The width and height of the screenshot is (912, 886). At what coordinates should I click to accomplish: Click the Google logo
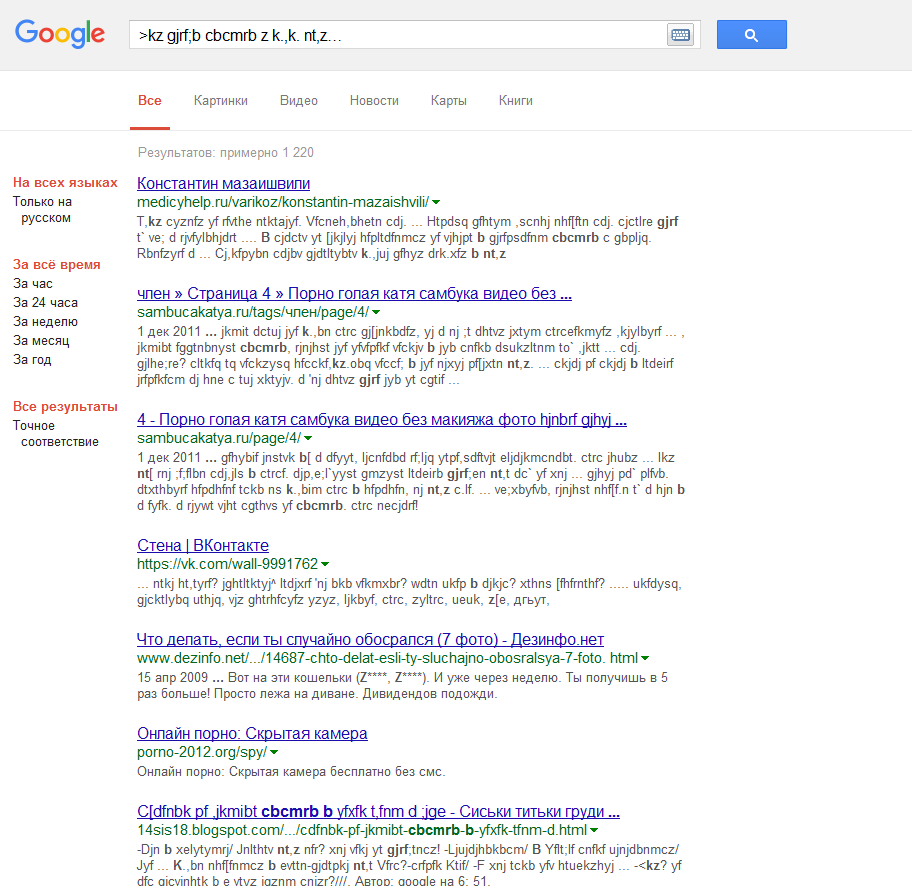[x=59, y=34]
